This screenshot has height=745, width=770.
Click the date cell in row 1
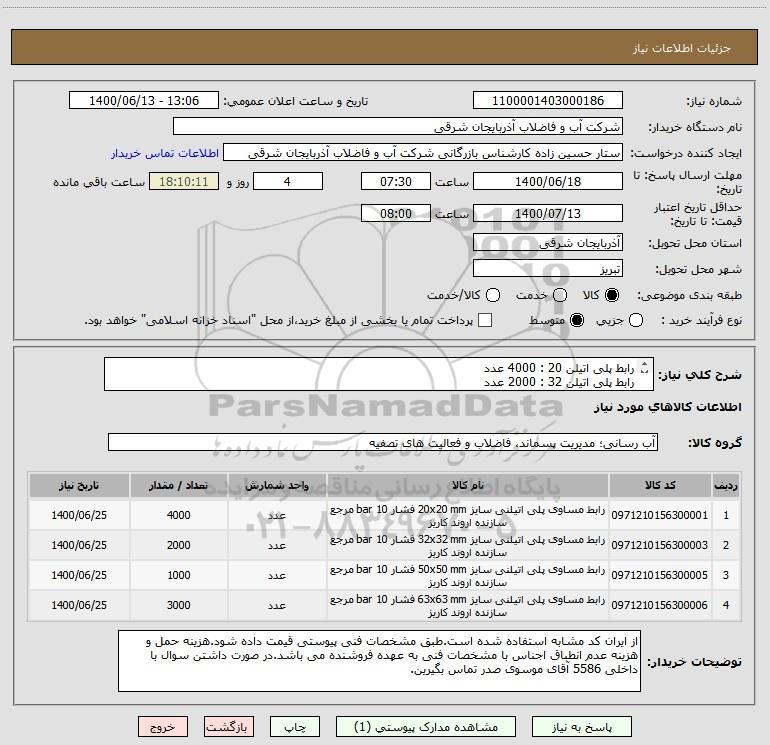click(79, 515)
